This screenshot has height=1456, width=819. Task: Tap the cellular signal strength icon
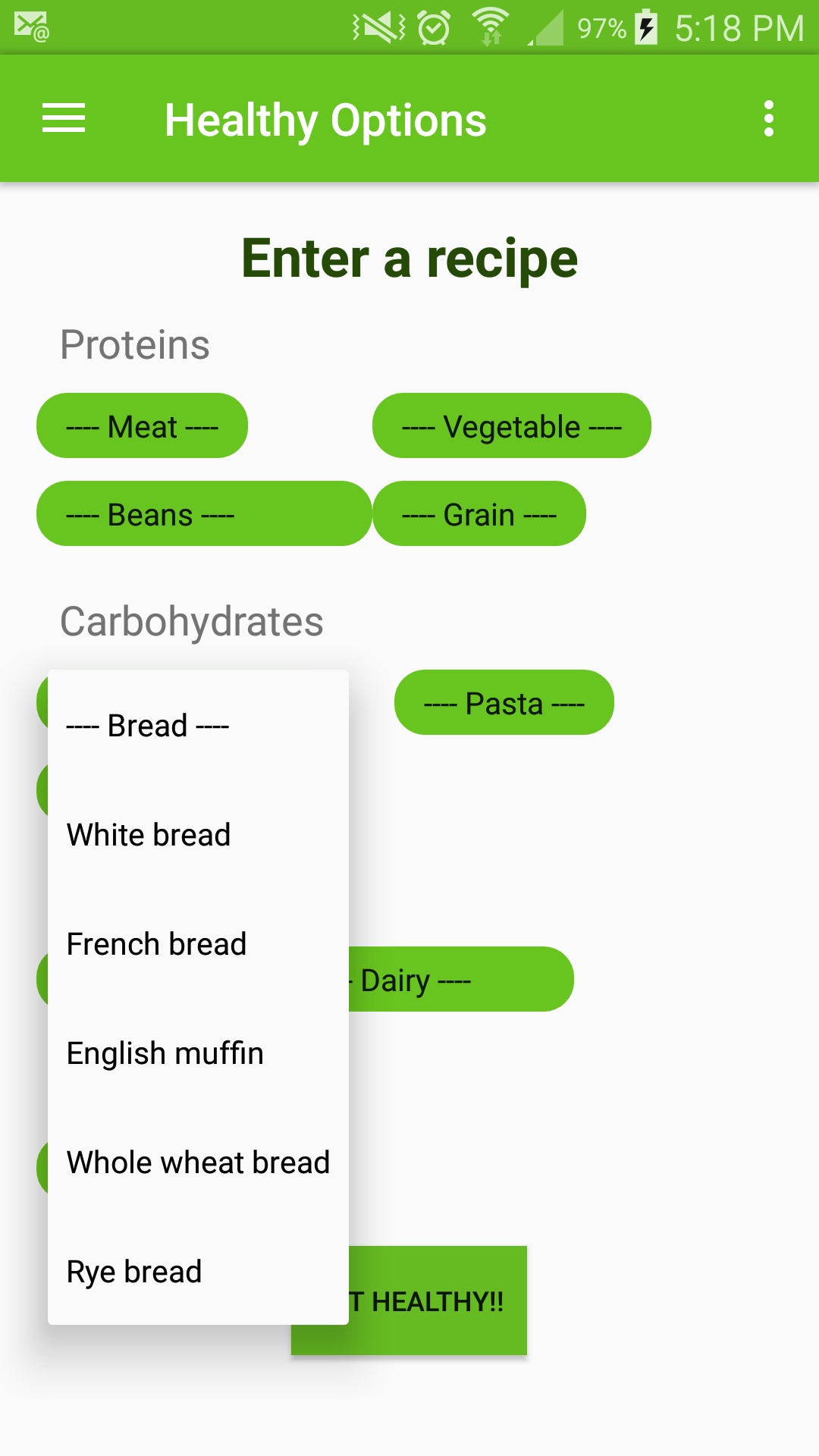click(548, 29)
